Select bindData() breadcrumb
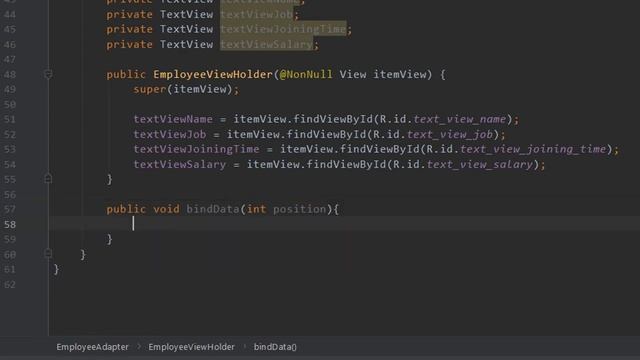This screenshot has height=360, width=640. click(x=275, y=347)
